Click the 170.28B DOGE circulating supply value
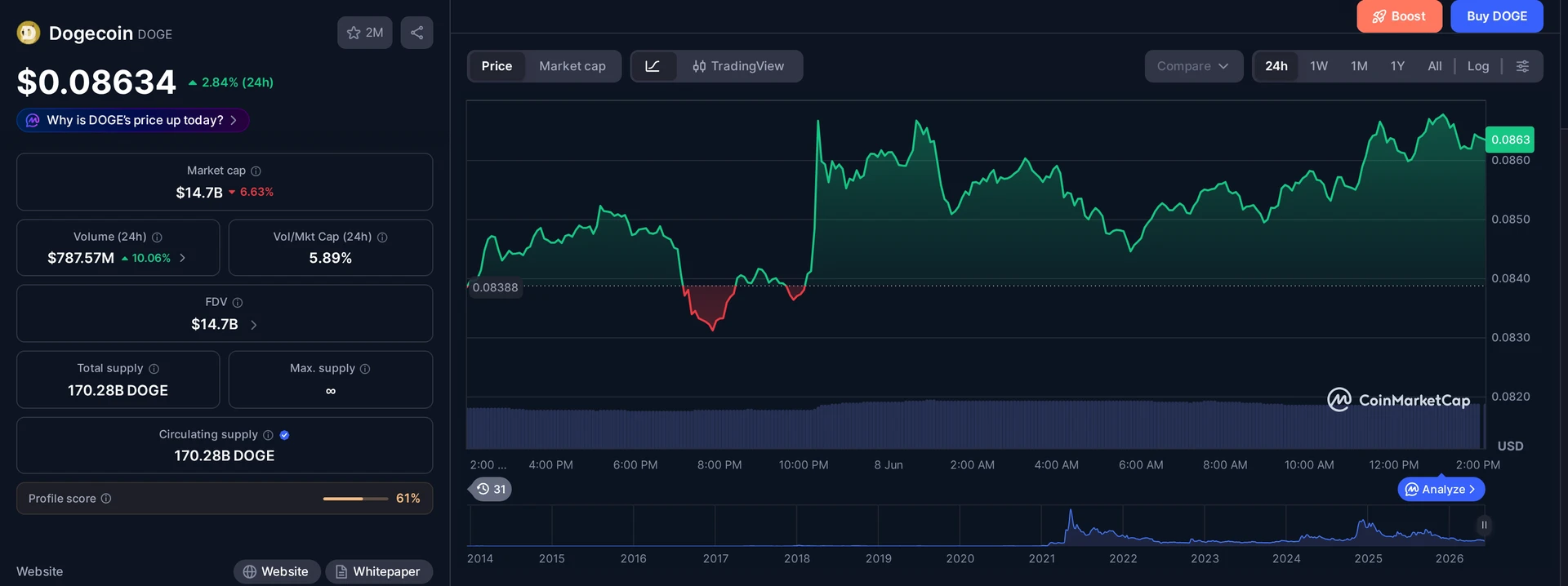This screenshot has width=1568, height=586. point(225,455)
